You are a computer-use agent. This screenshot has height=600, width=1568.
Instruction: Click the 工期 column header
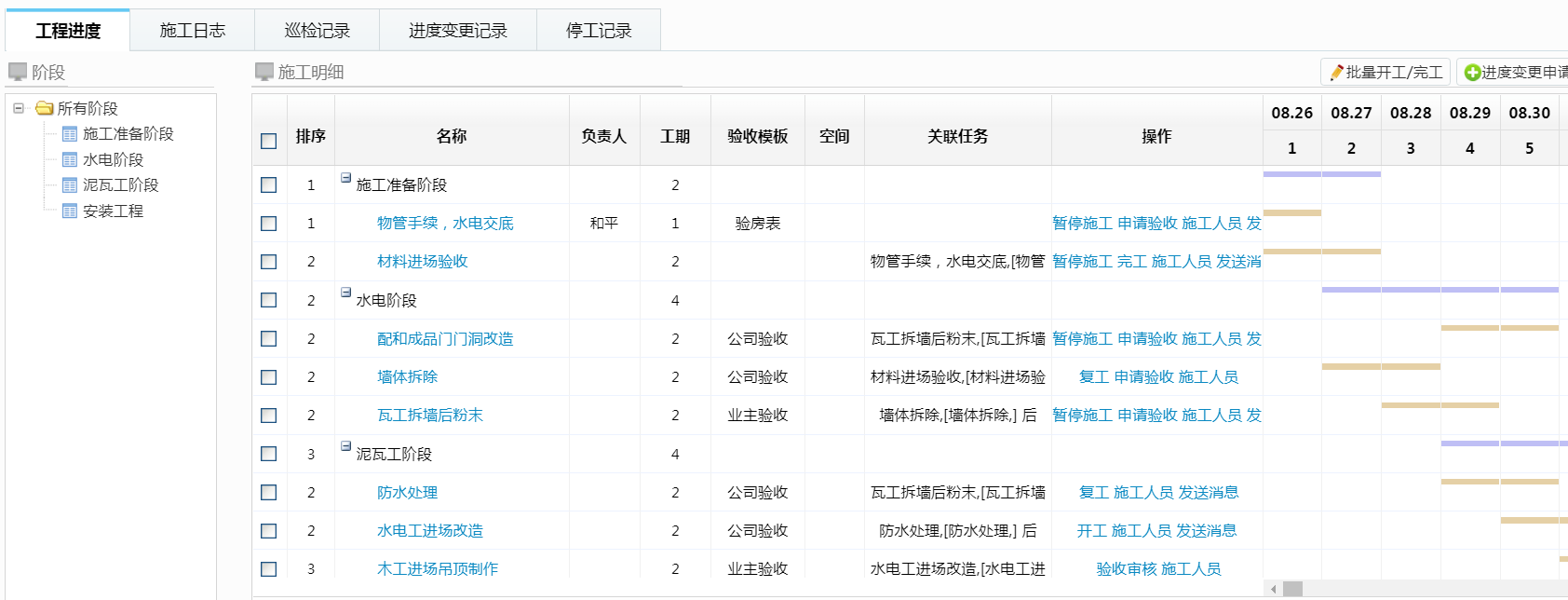(675, 136)
